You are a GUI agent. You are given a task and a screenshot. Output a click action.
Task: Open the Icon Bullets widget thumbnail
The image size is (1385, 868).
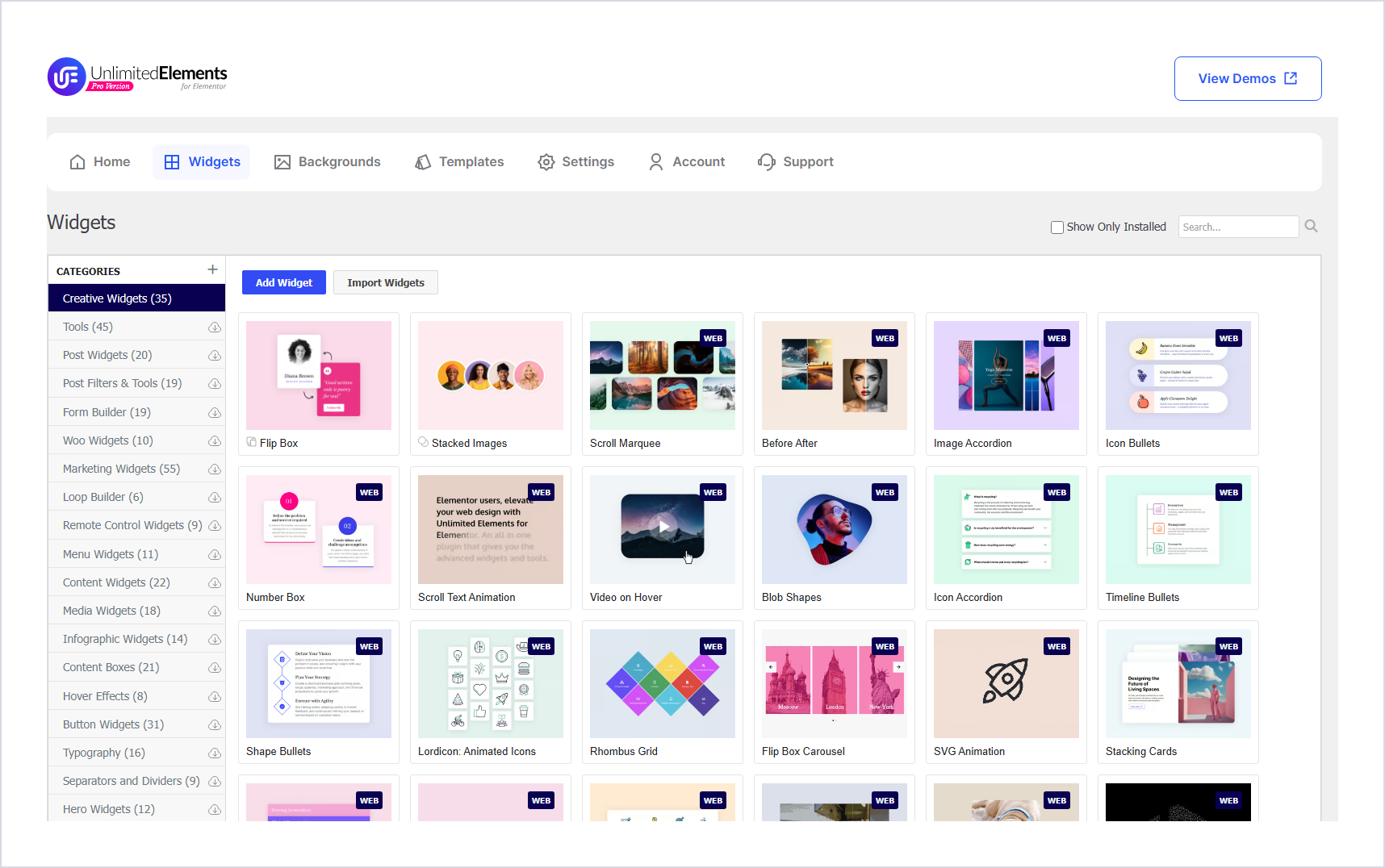point(1178,375)
